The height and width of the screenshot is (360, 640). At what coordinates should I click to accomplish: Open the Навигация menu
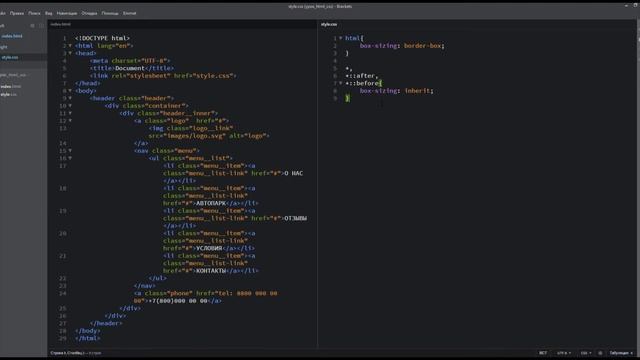[67, 13]
